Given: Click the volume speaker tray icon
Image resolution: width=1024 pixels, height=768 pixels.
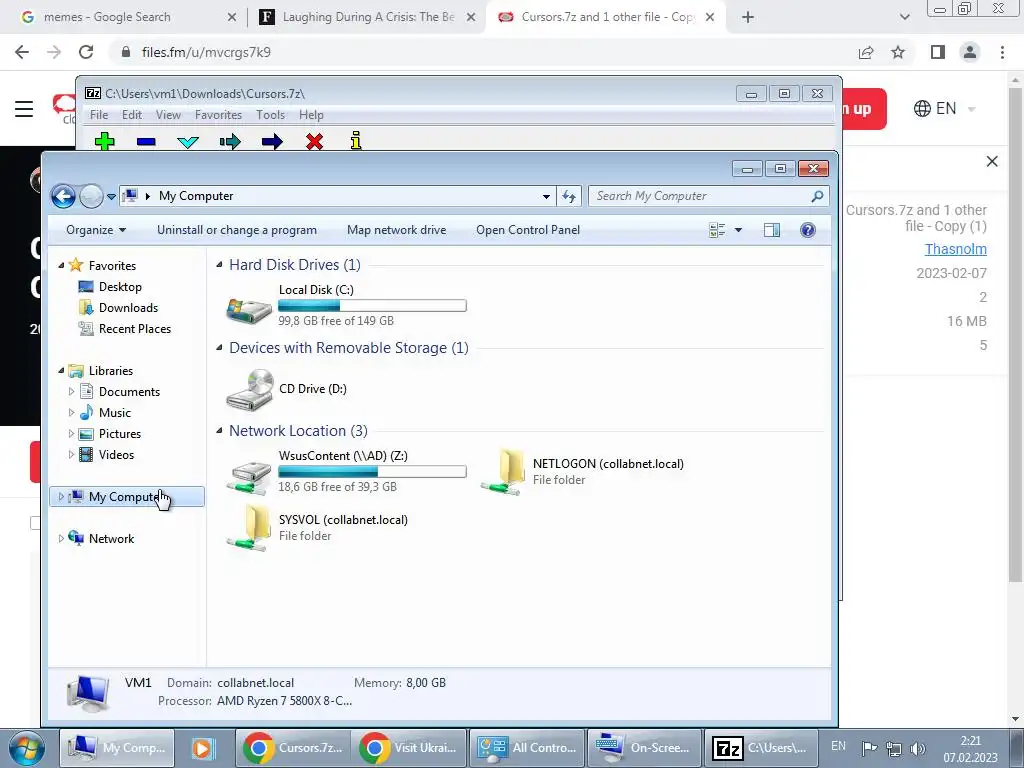Looking at the screenshot, I should (918, 748).
